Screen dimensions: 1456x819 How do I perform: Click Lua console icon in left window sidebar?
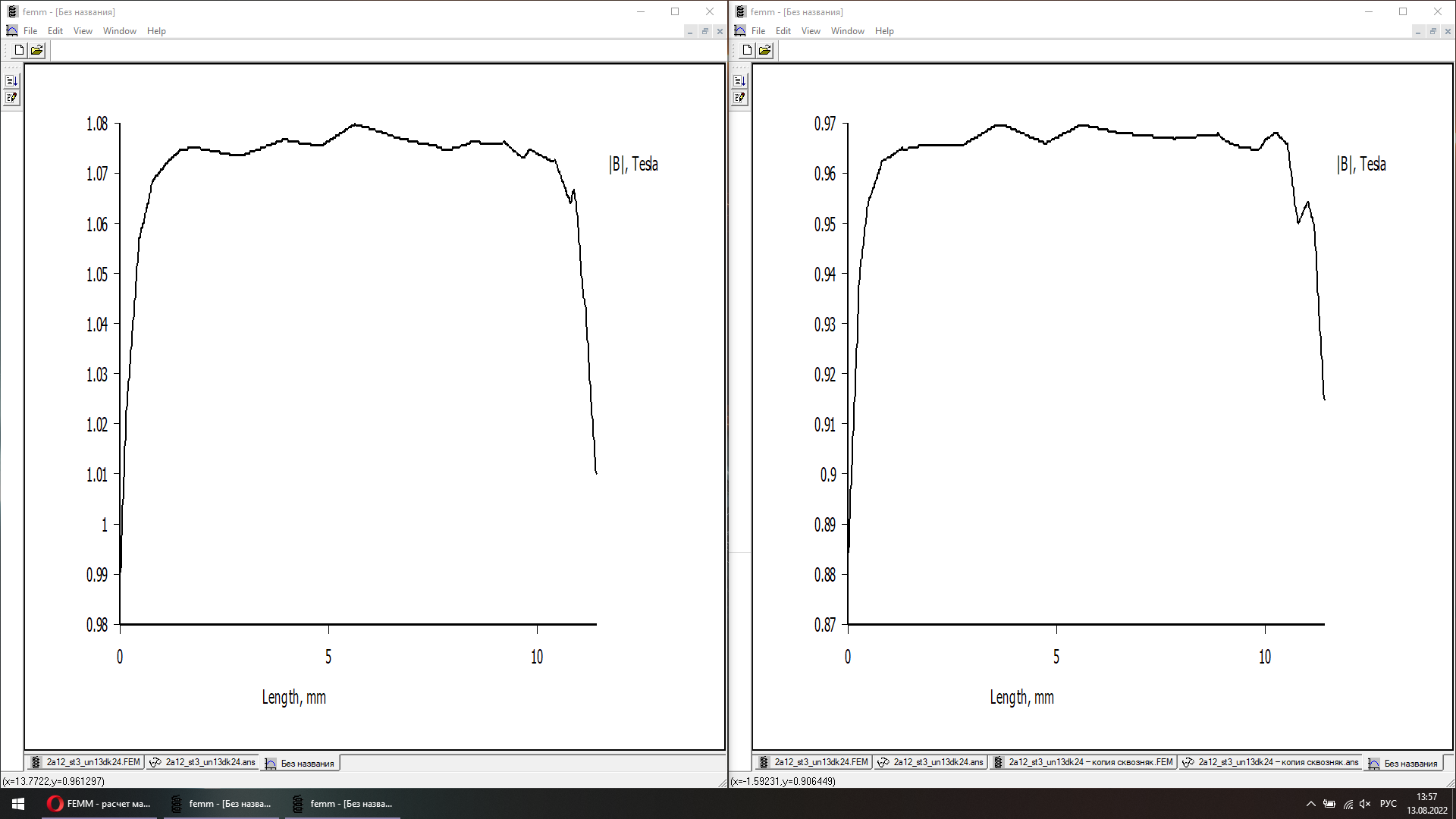click(11, 80)
